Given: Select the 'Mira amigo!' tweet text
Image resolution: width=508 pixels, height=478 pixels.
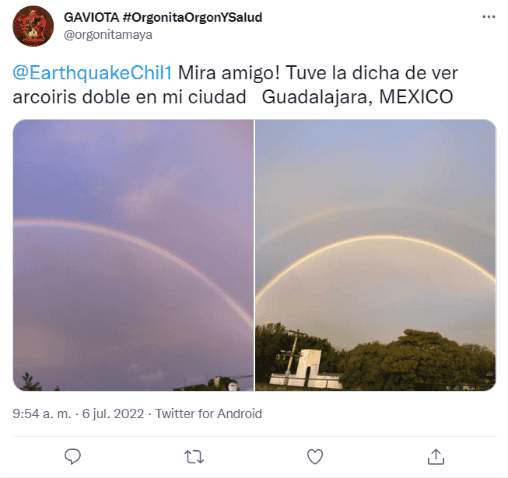Looking at the screenshot, I should (229, 73).
